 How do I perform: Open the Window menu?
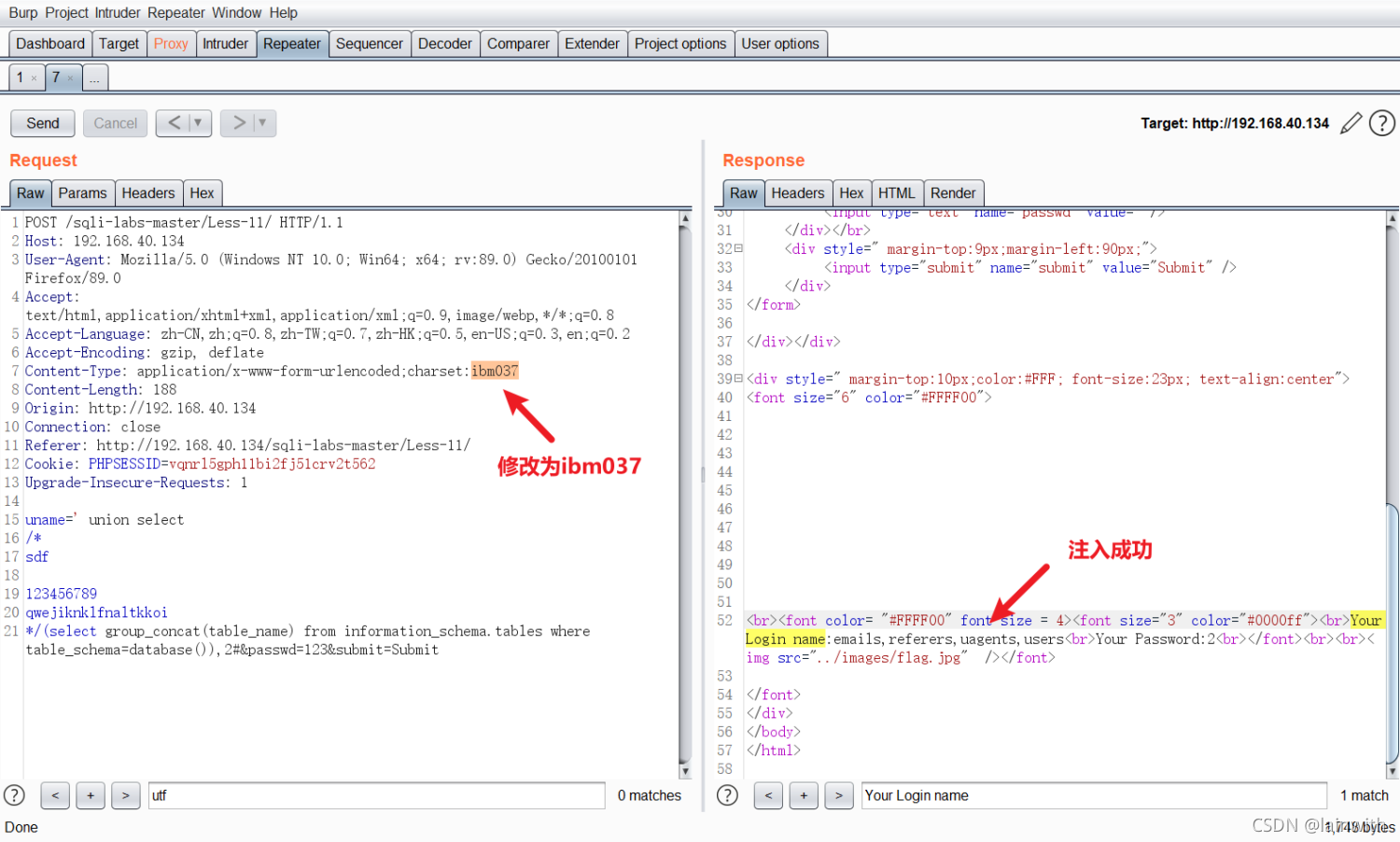(237, 13)
